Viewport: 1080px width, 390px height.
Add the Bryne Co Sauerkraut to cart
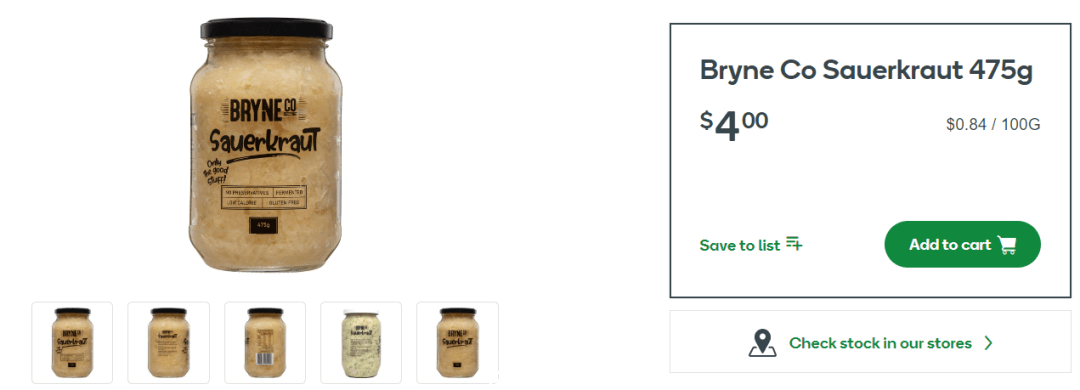962,245
